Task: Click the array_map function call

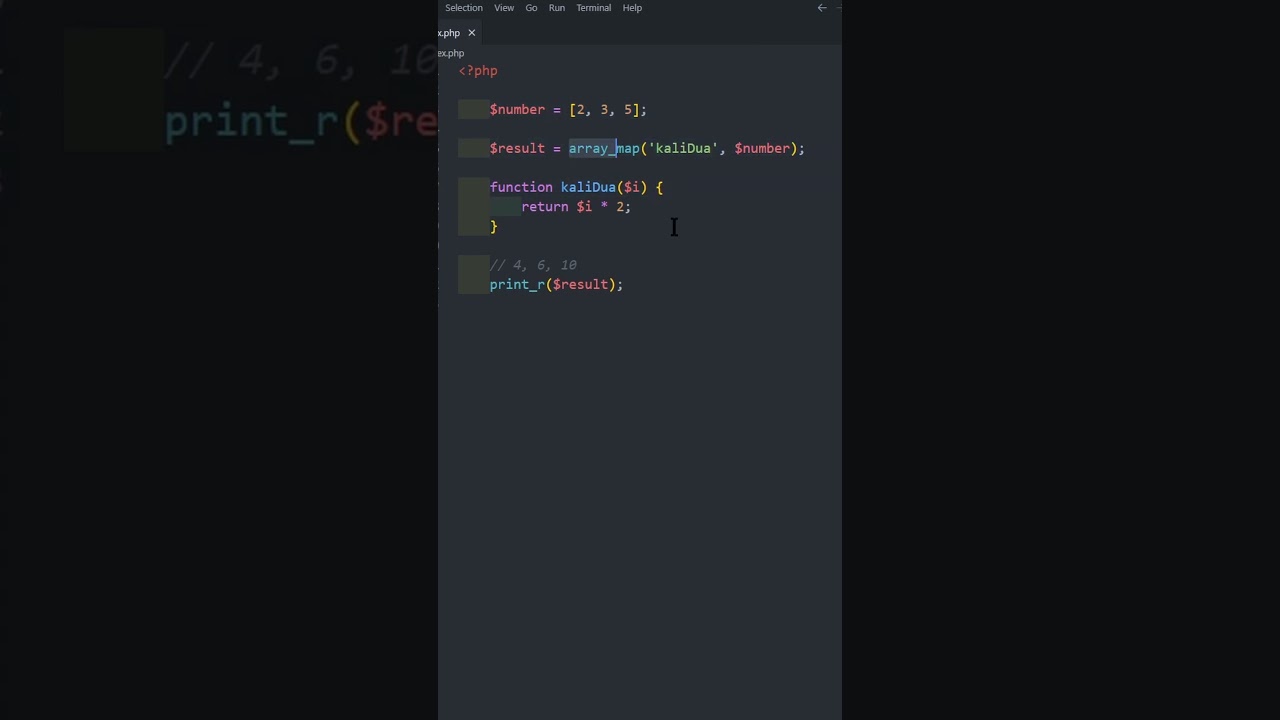Action: [604, 149]
